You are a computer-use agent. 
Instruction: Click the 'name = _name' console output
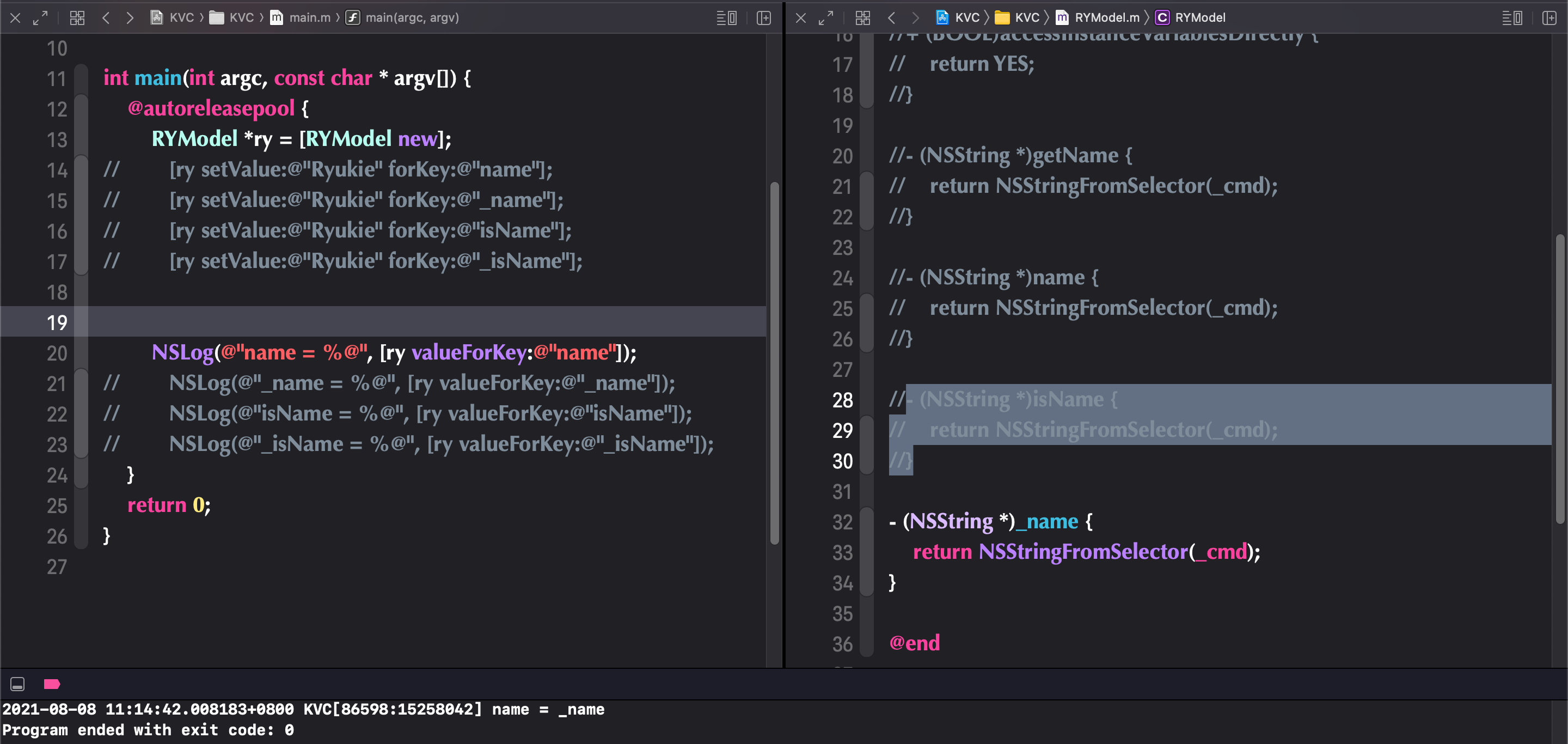point(548,709)
